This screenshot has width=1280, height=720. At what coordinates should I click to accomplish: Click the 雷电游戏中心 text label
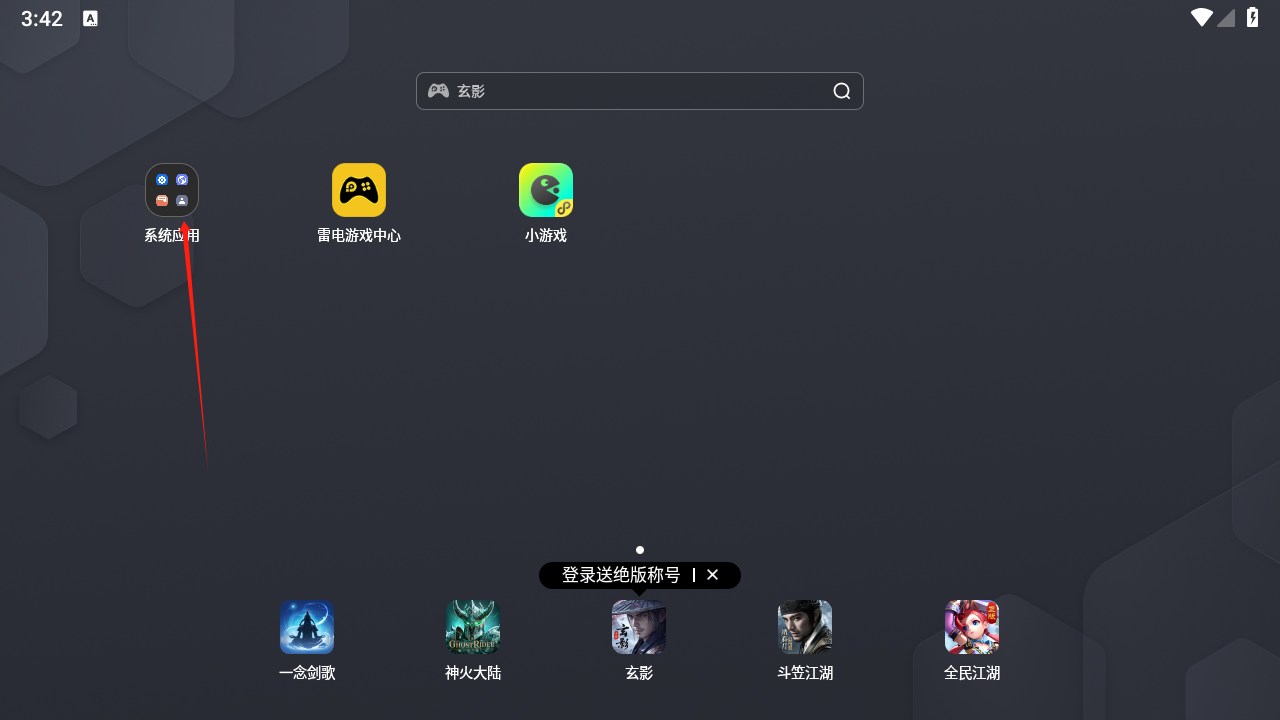359,236
